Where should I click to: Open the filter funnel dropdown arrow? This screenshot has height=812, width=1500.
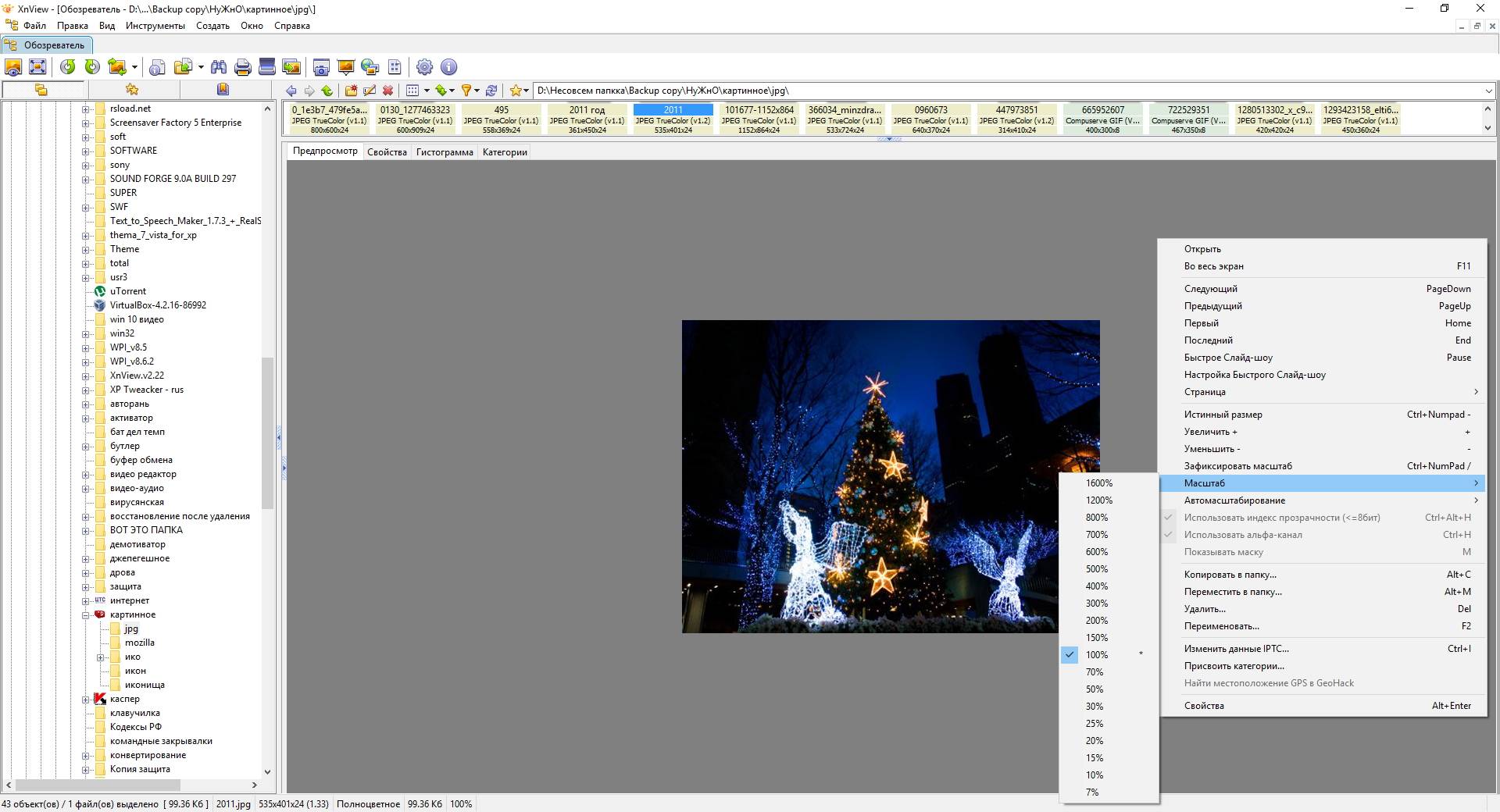[x=477, y=91]
